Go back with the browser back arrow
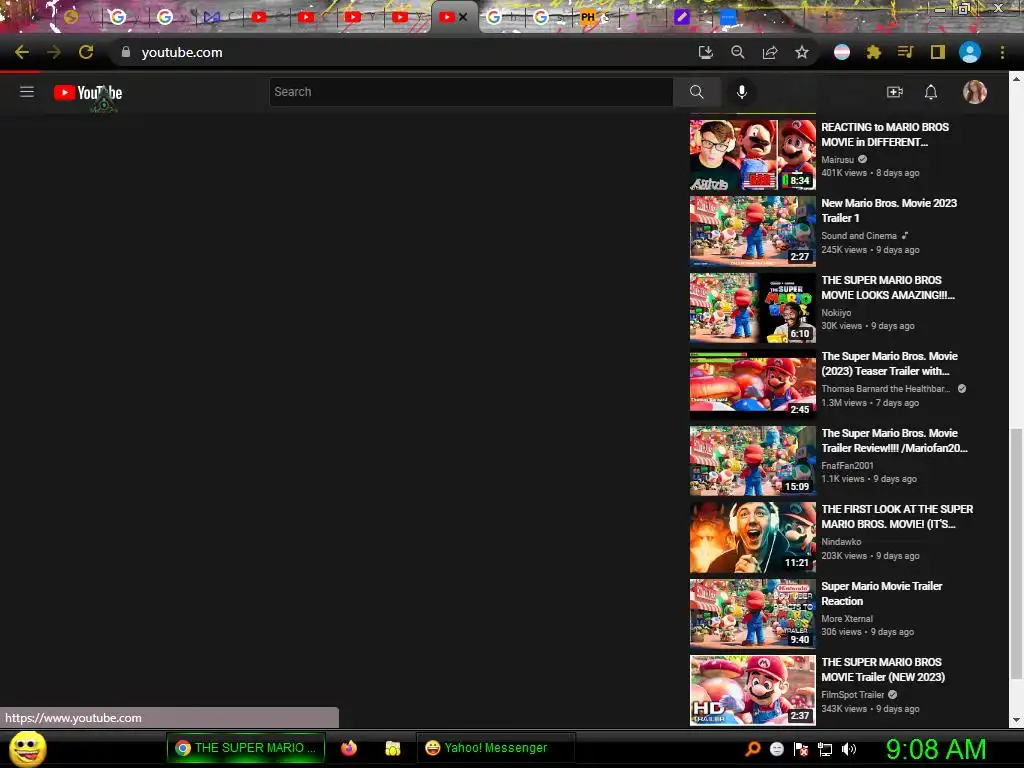This screenshot has width=1024, height=768. [x=22, y=52]
